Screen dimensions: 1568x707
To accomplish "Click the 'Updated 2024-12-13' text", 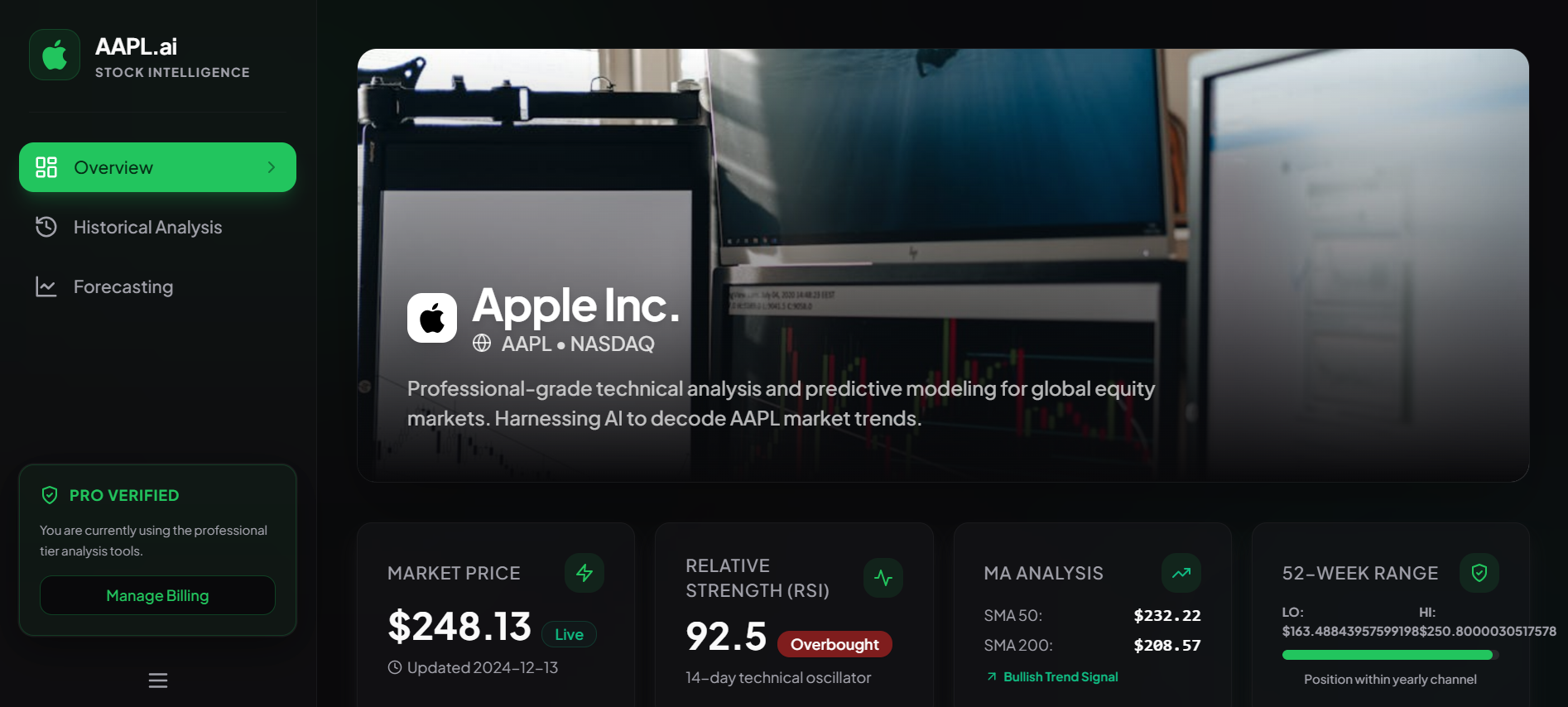I will (483, 667).
